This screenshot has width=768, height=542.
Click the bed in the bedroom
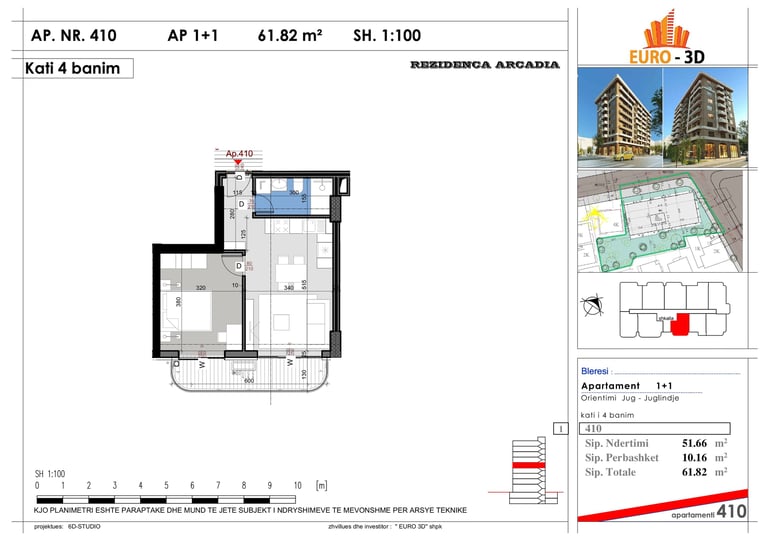[186, 311]
